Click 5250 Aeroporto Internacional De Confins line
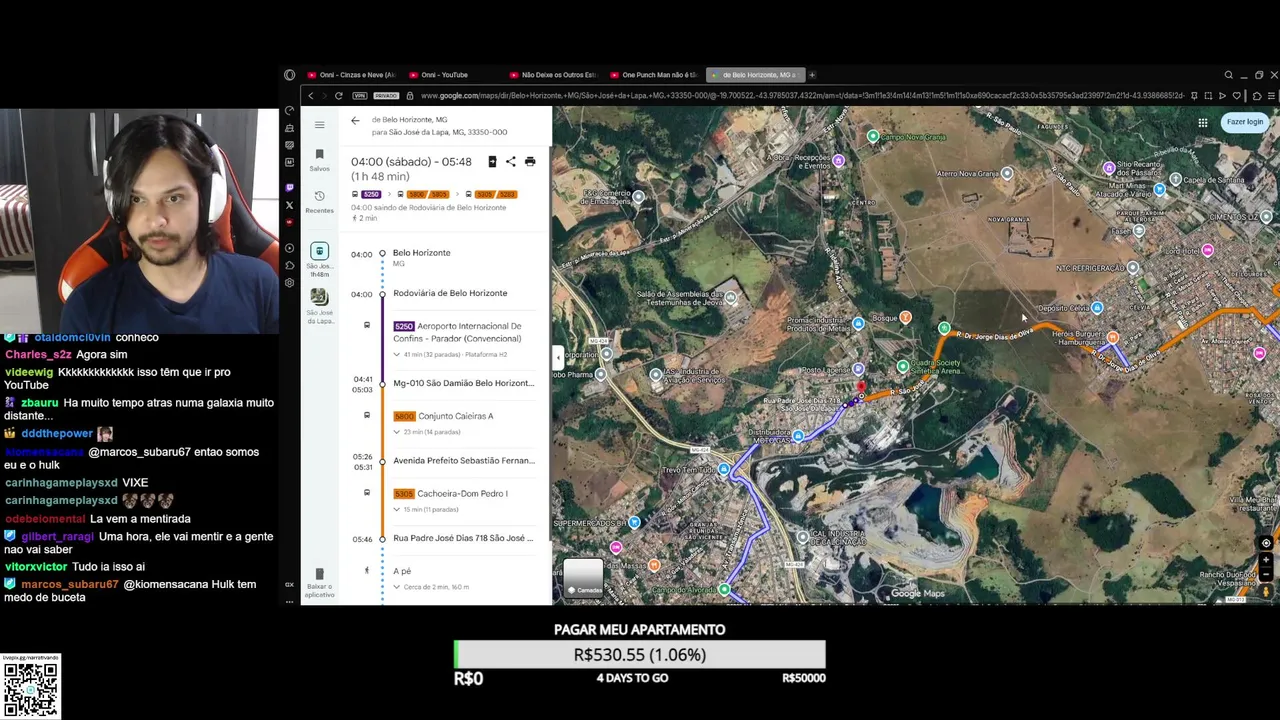Screen dimensions: 1280x720 click(456, 332)
